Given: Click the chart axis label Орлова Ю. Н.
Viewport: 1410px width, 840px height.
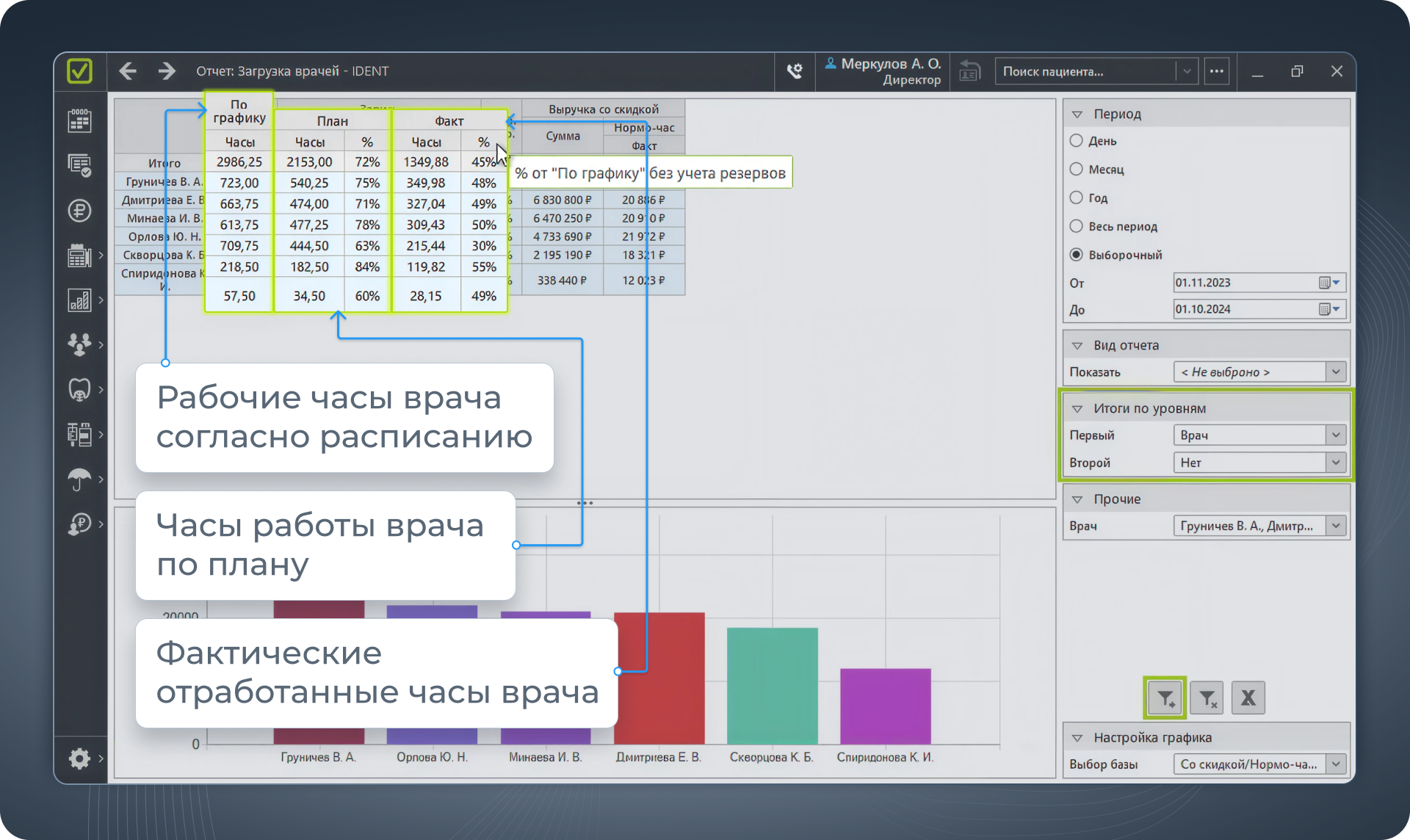Looking at the screenshot, I should point(432,757).
